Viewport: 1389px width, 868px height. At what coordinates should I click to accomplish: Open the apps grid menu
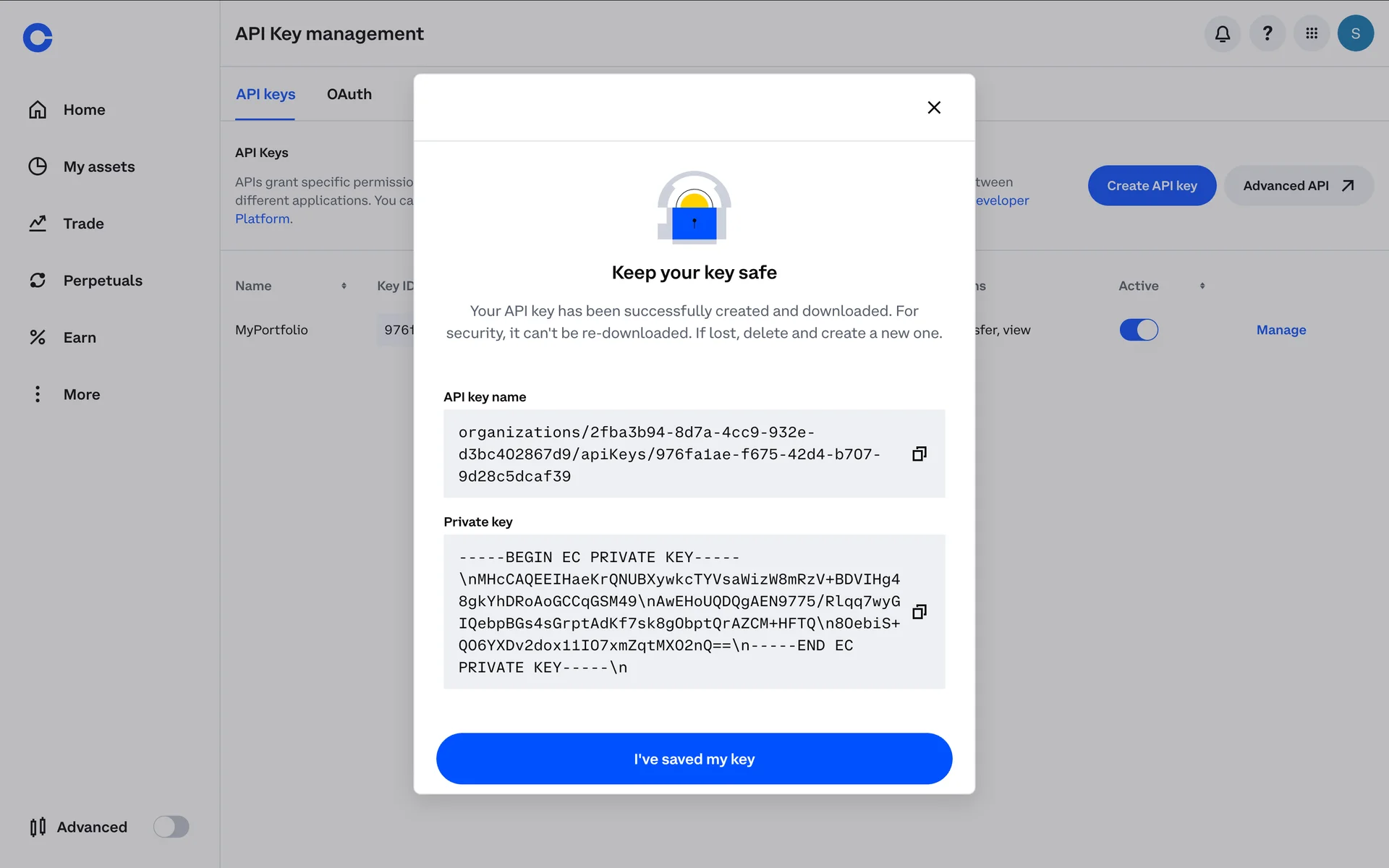pos(1312,33)
